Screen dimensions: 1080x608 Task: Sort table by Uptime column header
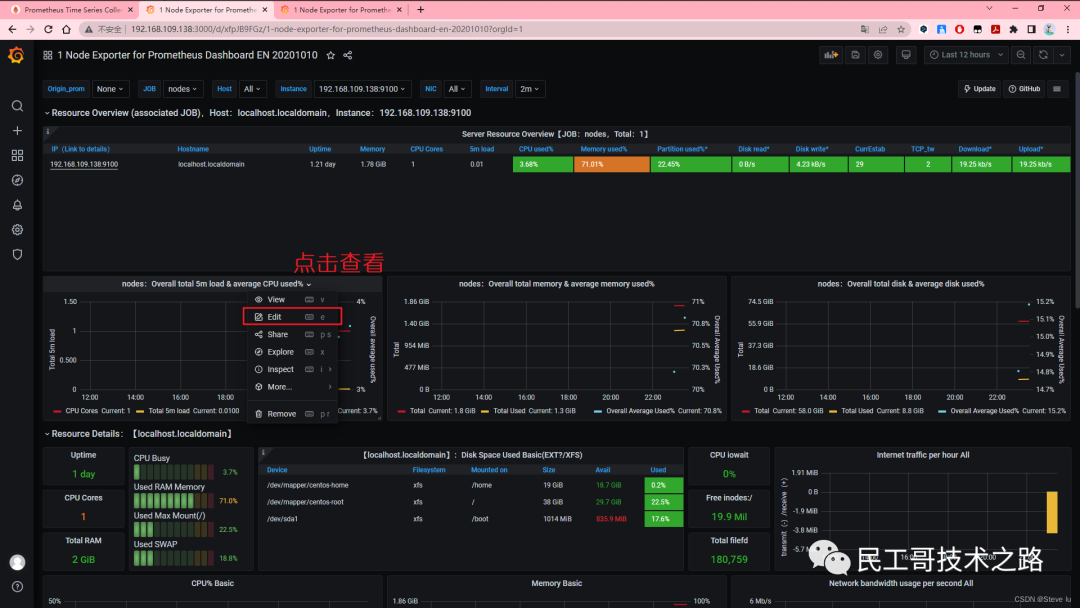320,149
